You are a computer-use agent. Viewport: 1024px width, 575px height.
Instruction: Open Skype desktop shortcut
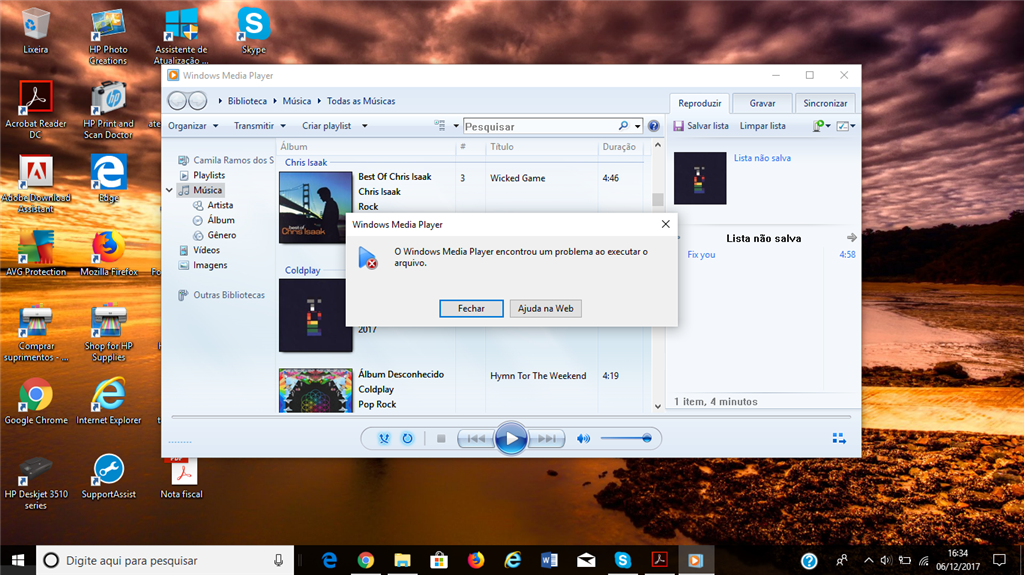pos(253,31)
